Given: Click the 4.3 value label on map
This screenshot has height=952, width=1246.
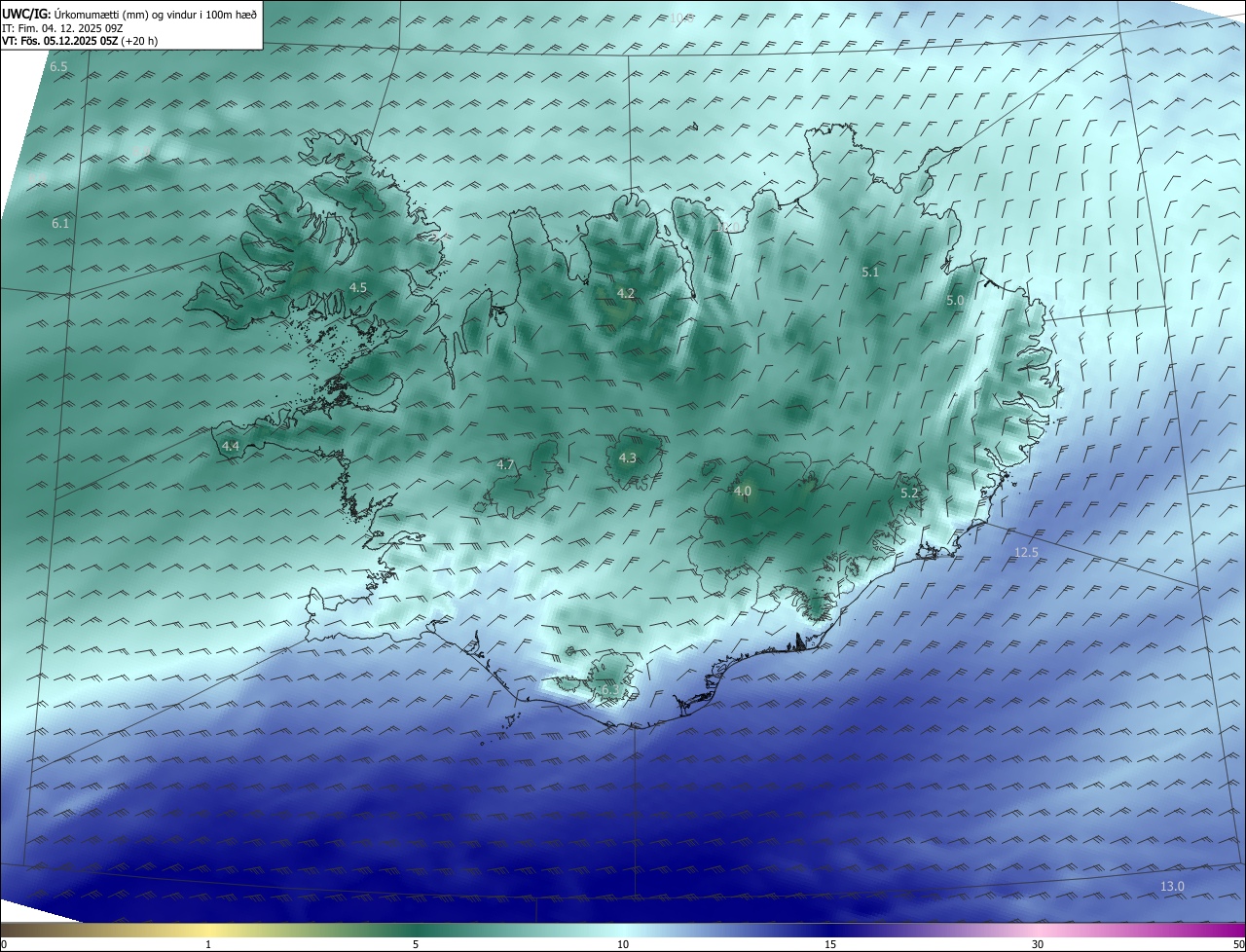Looking at the screenshot, I should [628, 458].
